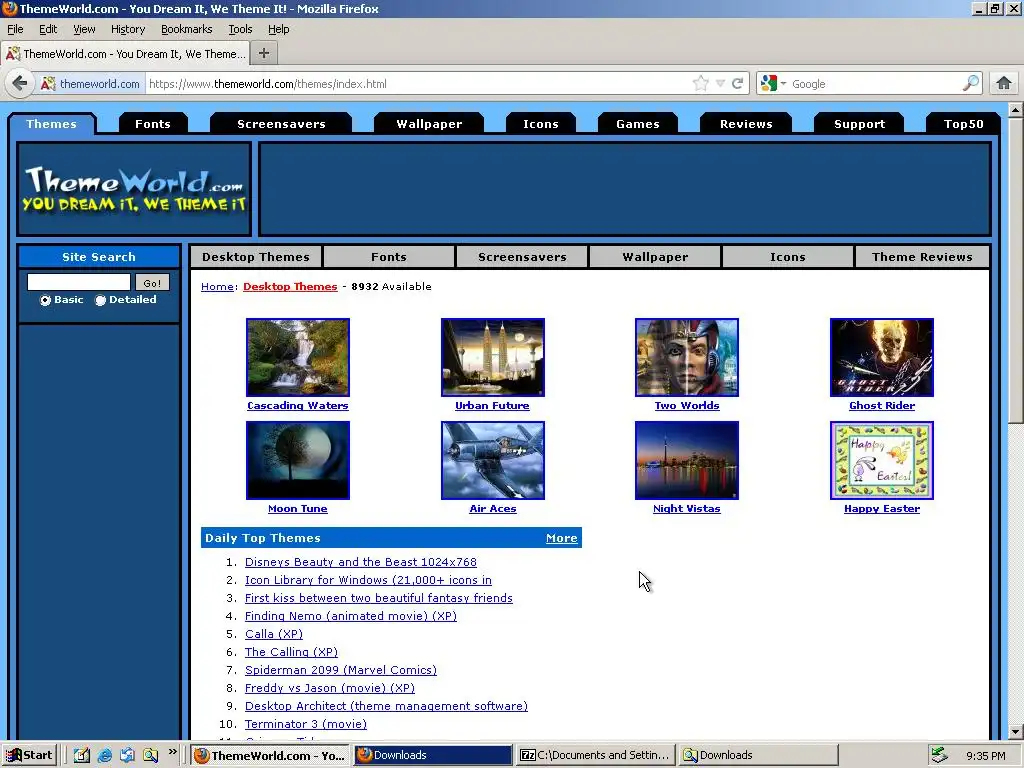Open the Night Vistas theme thumbnail
Screen dimensions: 1024x768
[686, 460]
